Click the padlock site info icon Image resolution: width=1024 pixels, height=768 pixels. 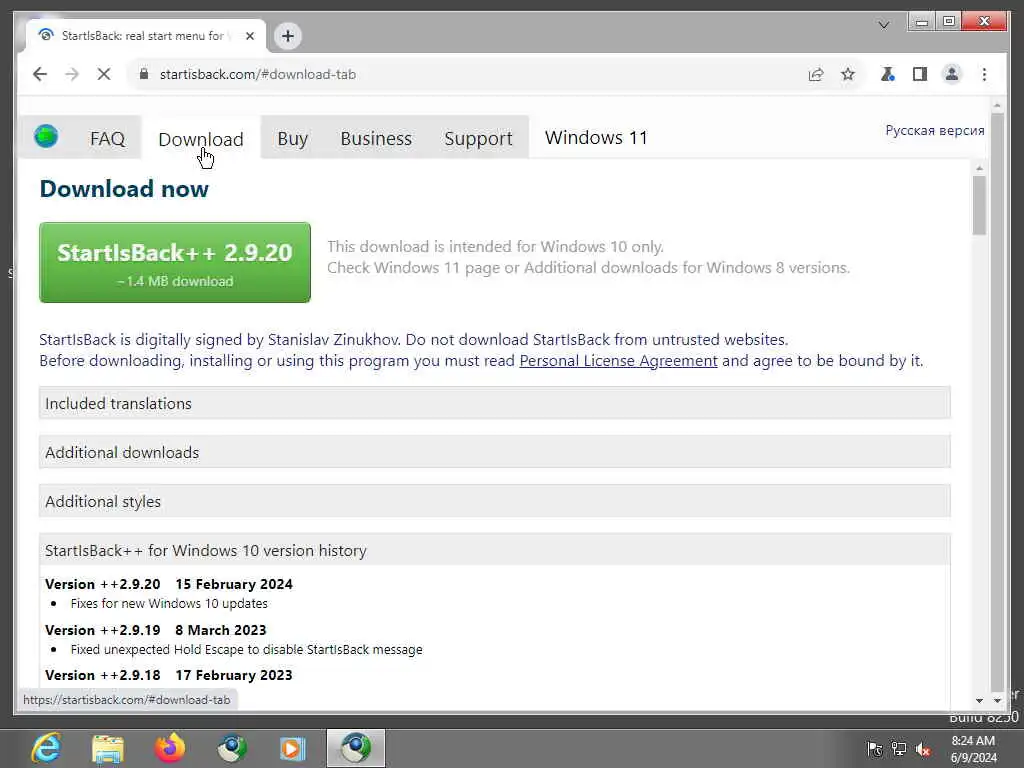[x=144, y=74]
